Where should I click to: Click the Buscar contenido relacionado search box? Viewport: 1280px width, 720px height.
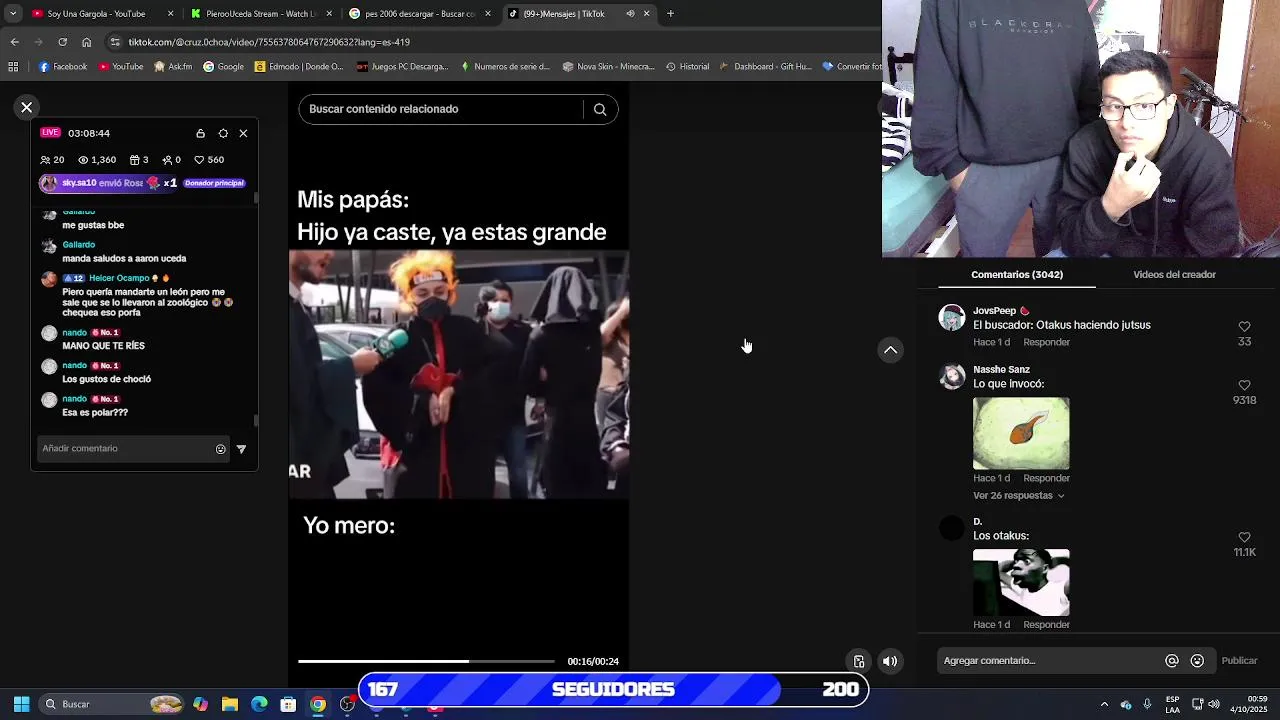click(x=440, y=109)
